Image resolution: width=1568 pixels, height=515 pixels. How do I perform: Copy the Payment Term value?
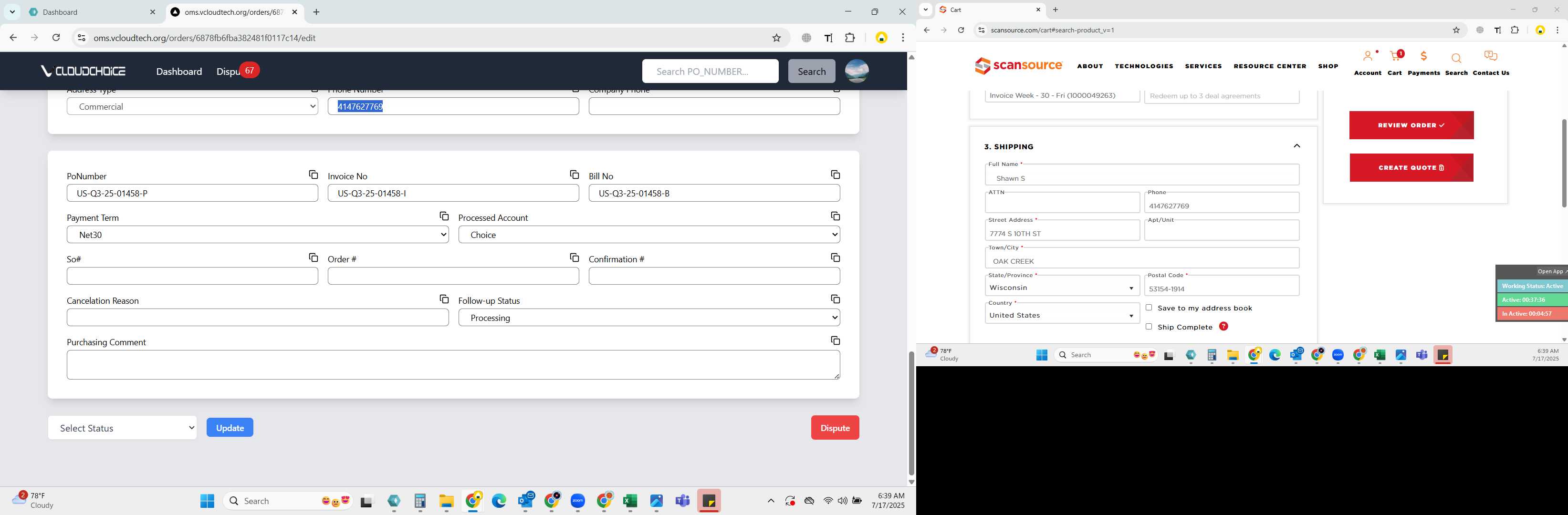tap(444, 216)
